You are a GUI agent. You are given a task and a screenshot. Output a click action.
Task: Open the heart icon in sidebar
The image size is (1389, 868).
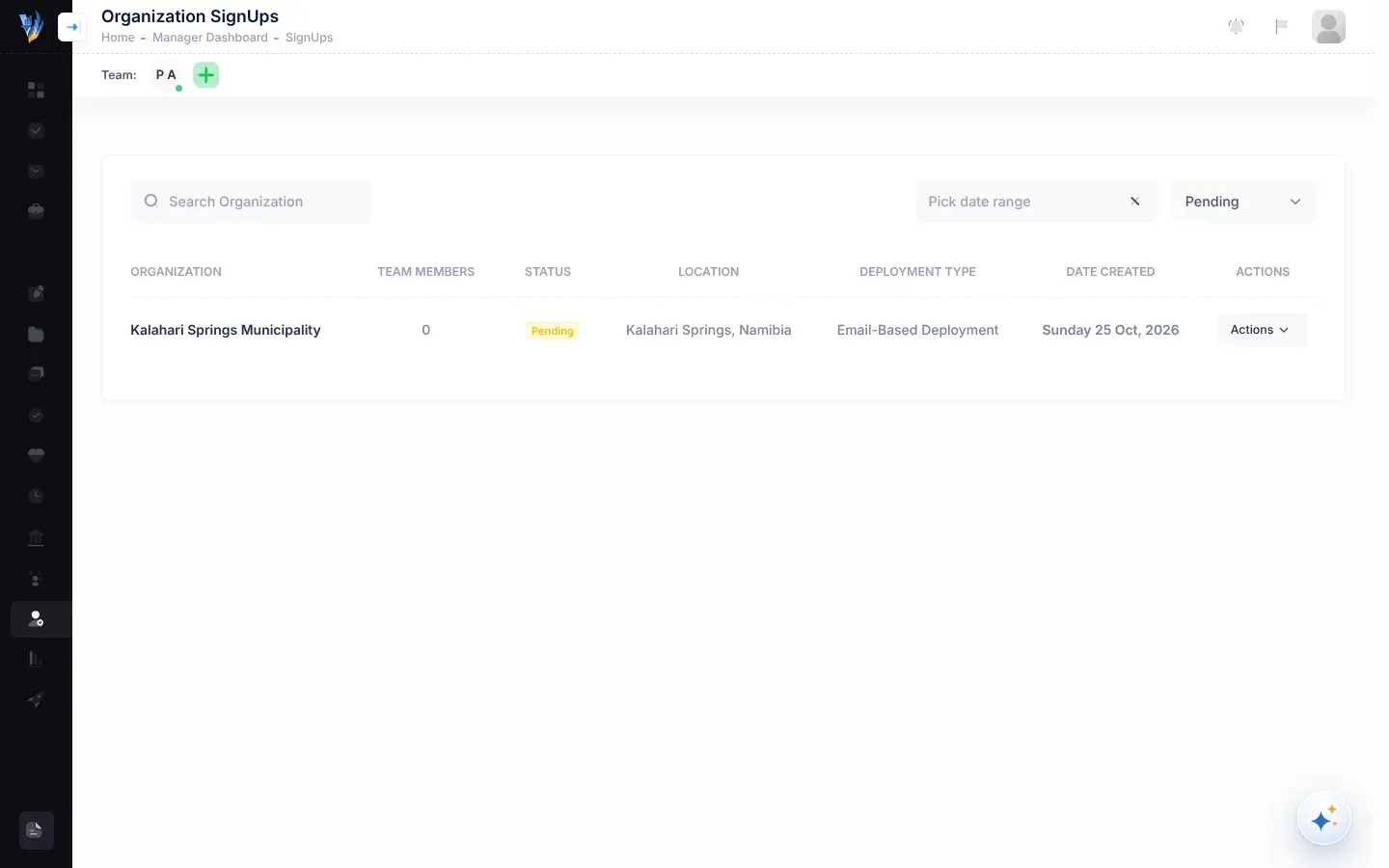pyautogui.click(x=36, y=455)
